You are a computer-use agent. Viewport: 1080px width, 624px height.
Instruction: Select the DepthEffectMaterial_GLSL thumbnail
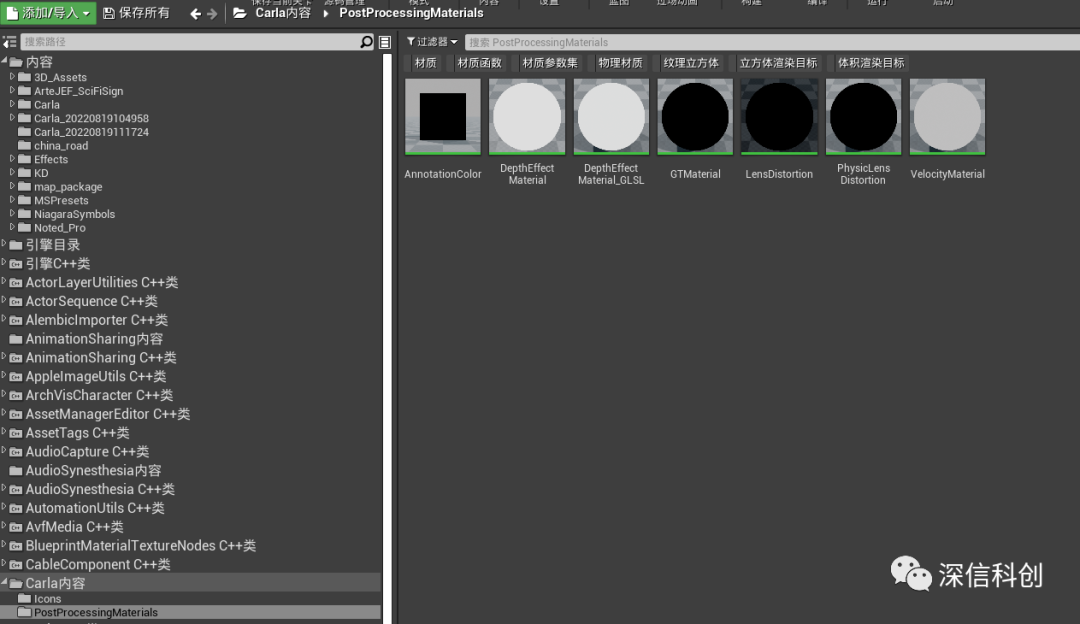[x=611, y=116]
